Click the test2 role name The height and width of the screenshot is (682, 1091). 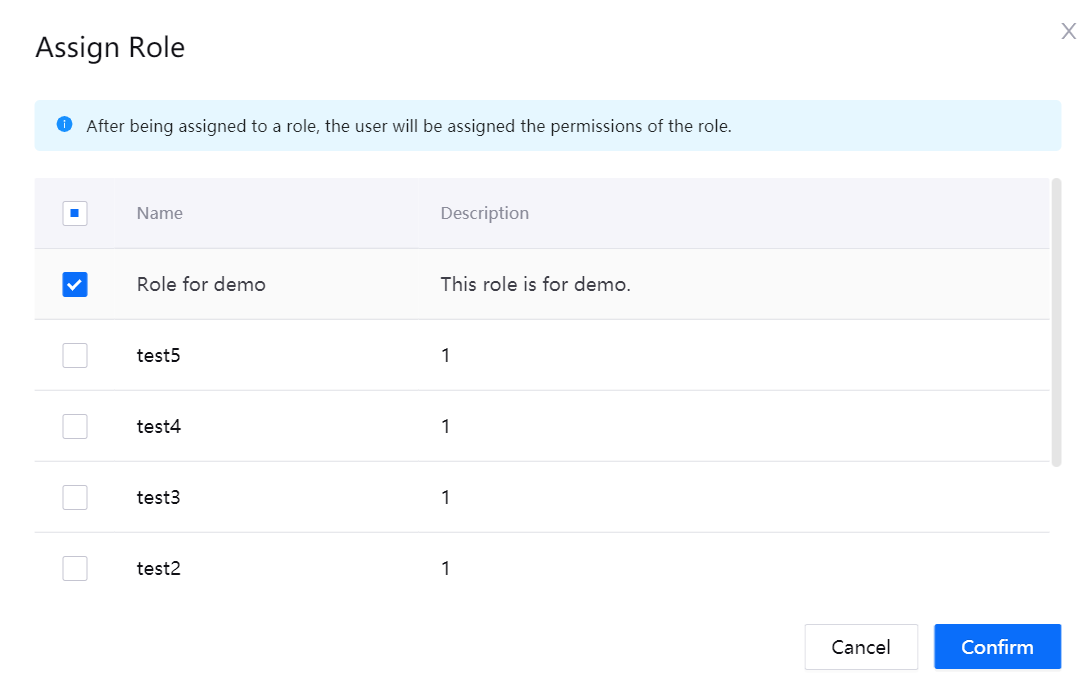point(159,569)
